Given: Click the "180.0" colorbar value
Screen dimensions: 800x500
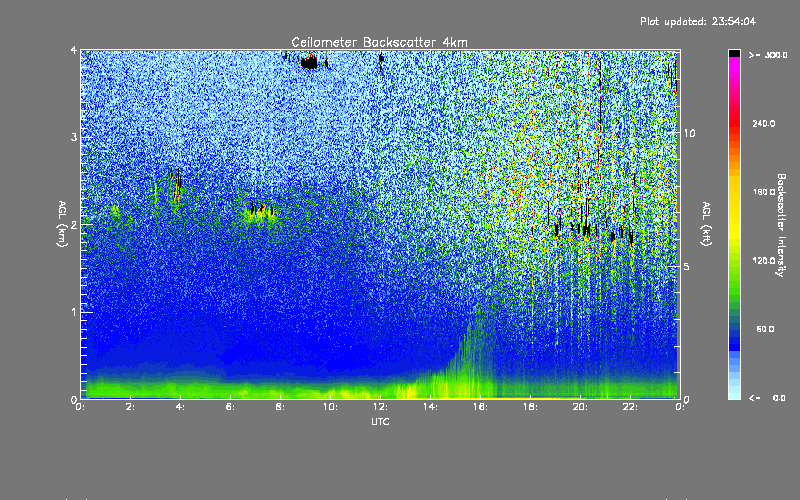Looking at the screenshot, I should 764,192.
